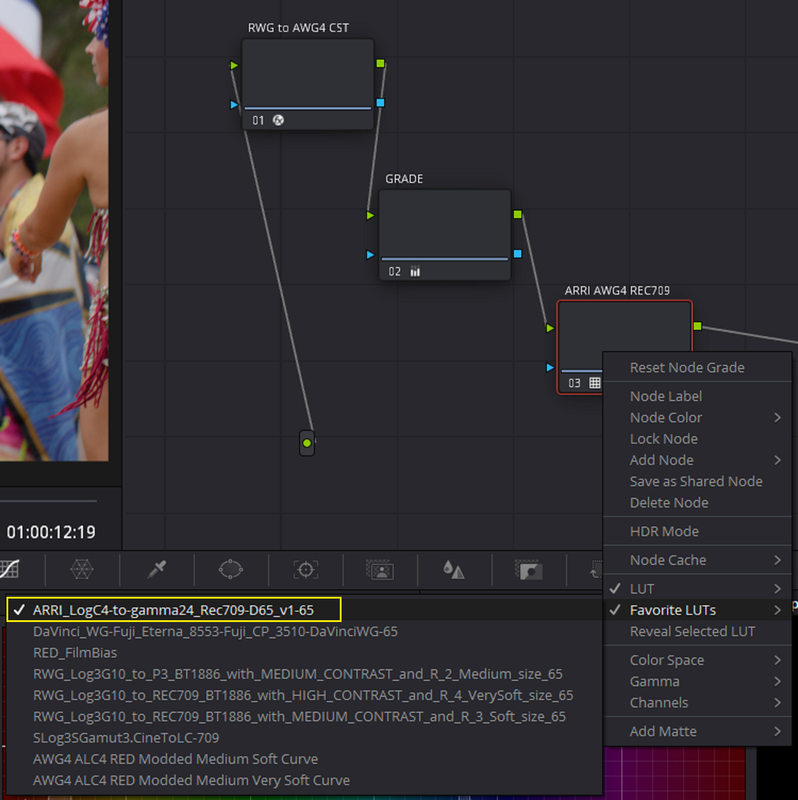Expand Gamma submenu

coord(697,681)
